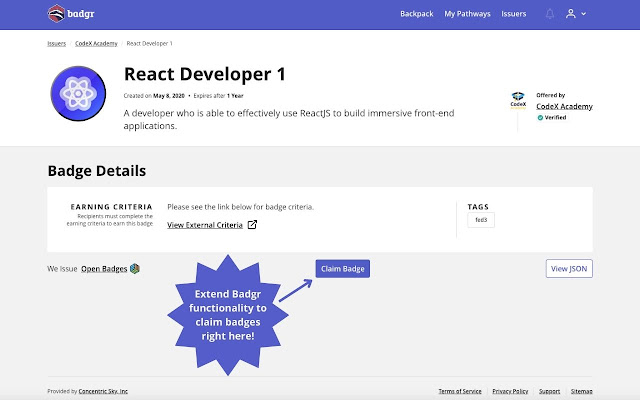
Task: Click the TAGS label
Action: (478, 207)
